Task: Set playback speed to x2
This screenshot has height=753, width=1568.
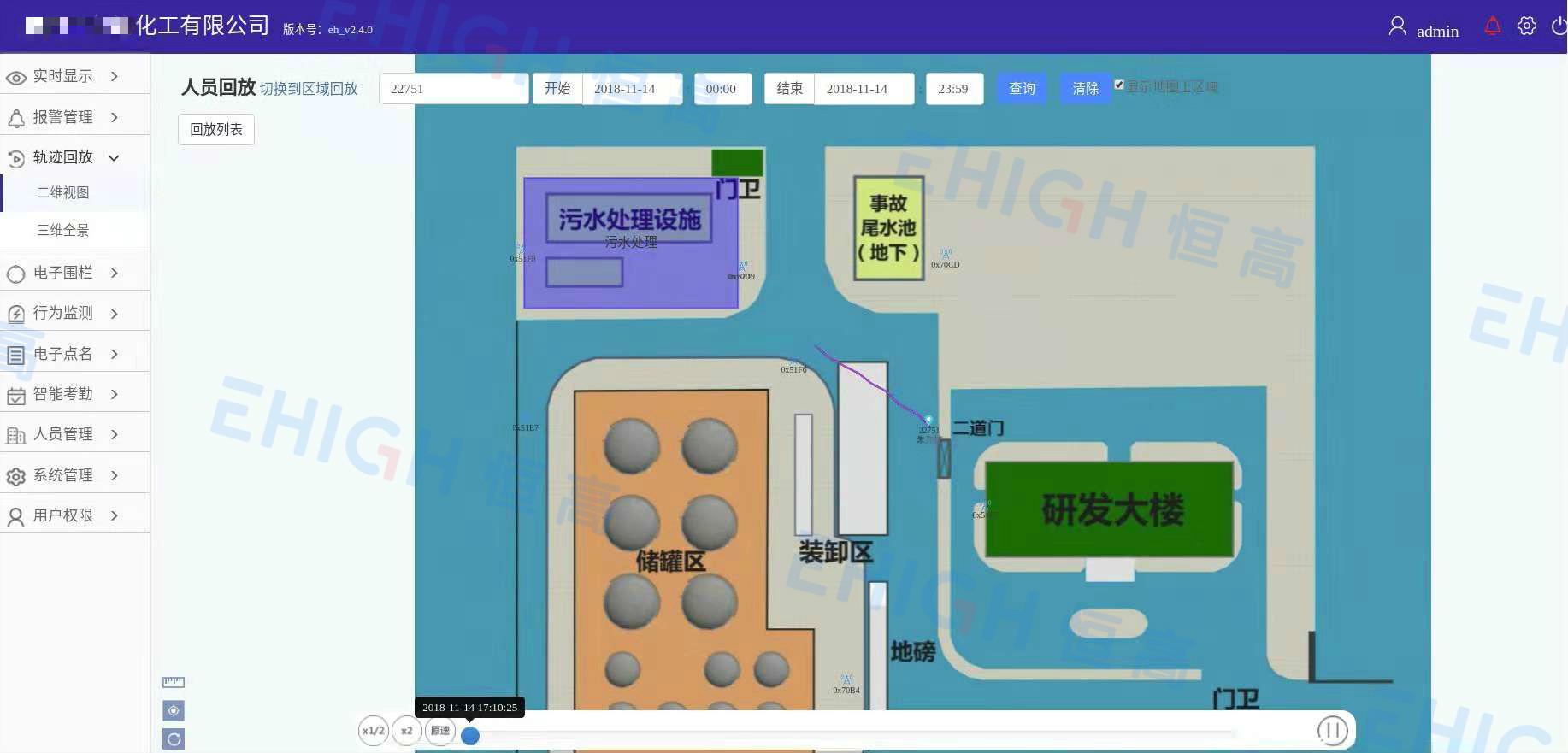Action: coord(406,731)
